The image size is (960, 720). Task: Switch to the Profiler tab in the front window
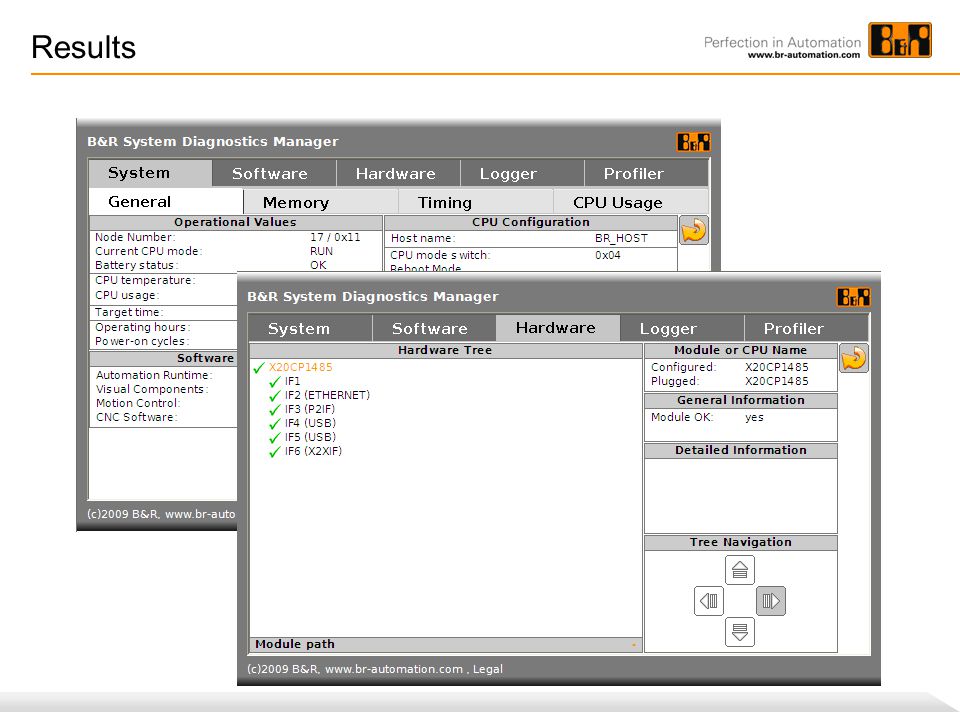click(x=806, y=329)
